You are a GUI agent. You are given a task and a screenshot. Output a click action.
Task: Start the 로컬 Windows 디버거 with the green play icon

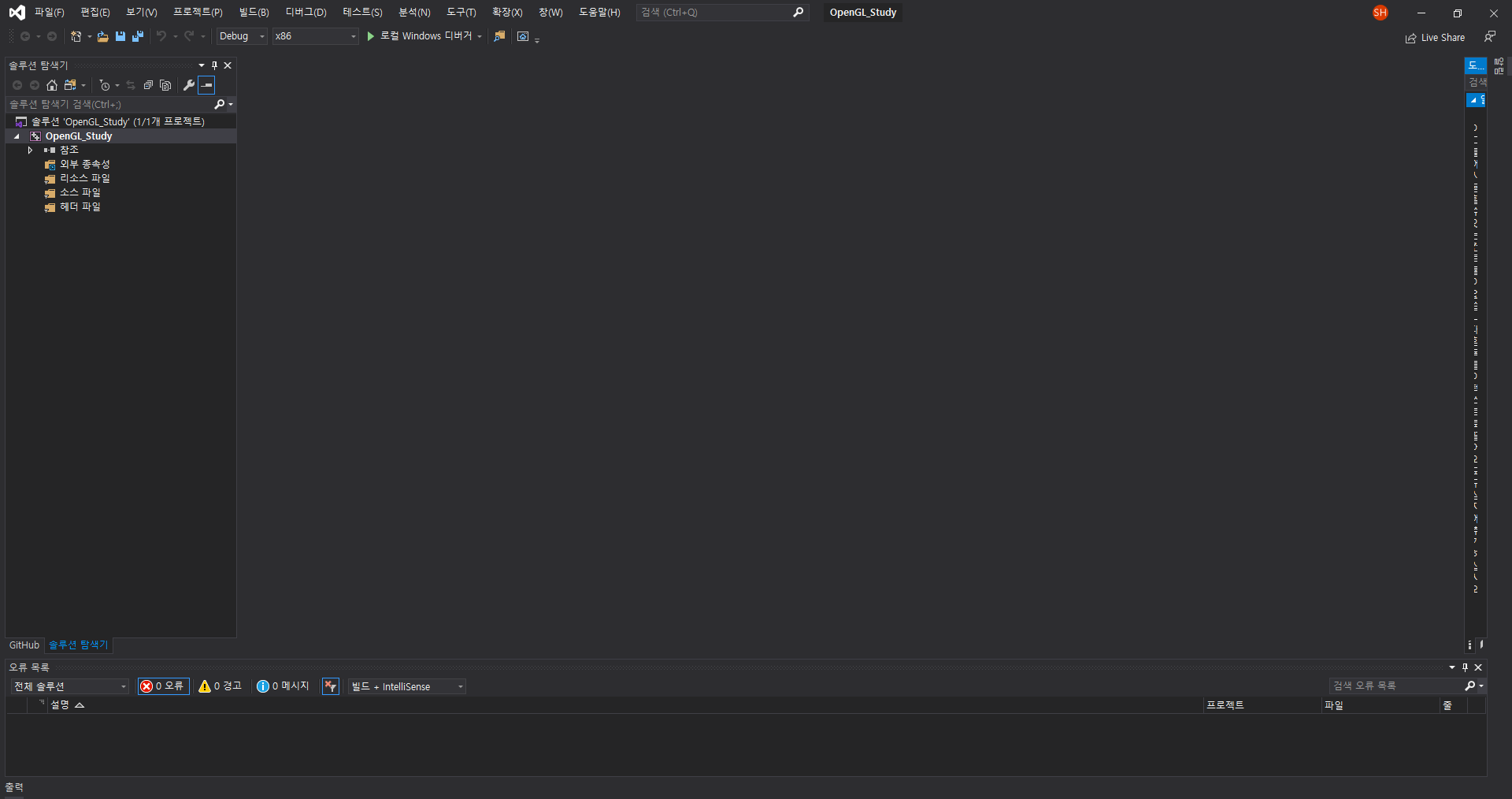[370, 36]
